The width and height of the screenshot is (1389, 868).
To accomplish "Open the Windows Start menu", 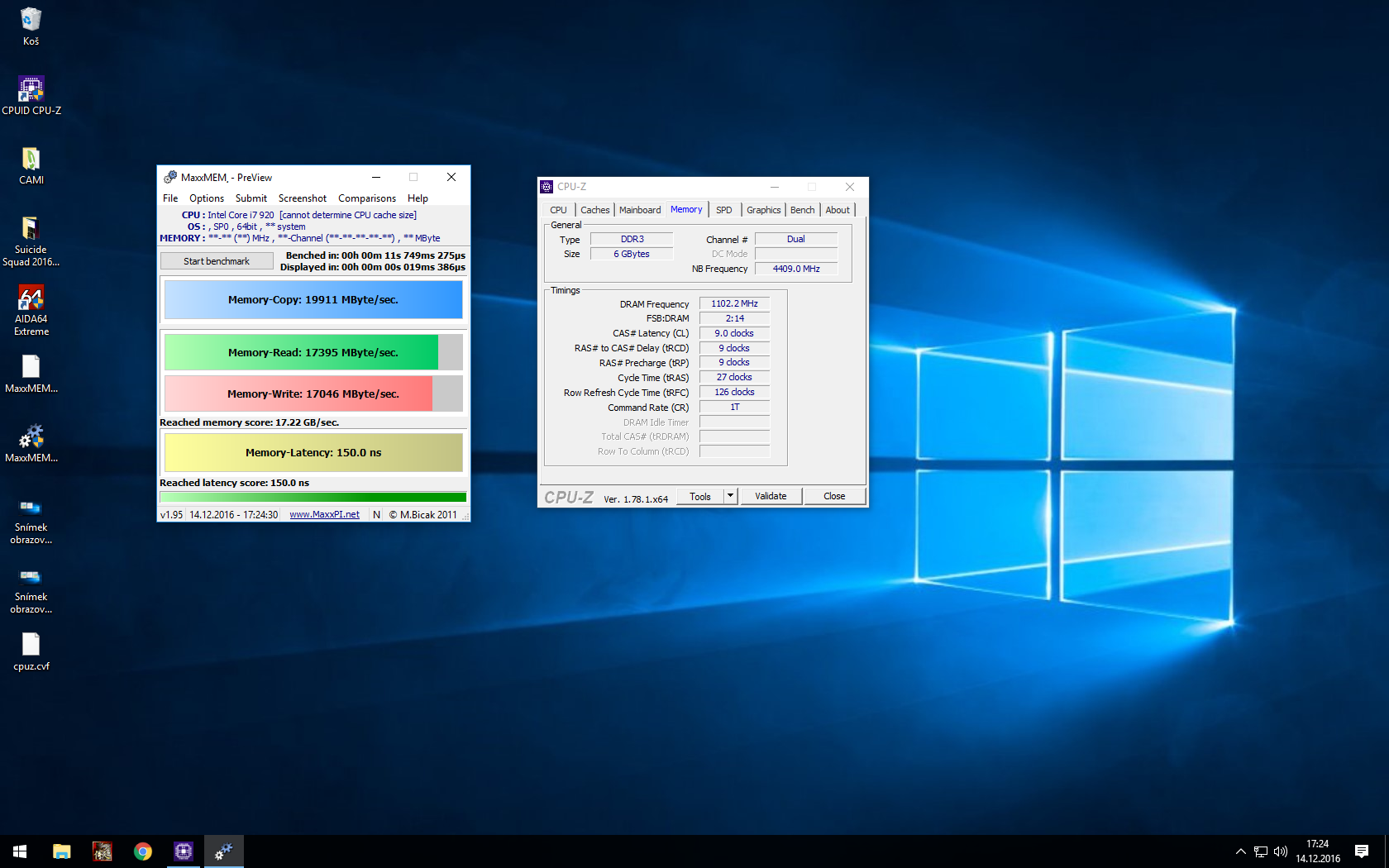I will (20, 851).
